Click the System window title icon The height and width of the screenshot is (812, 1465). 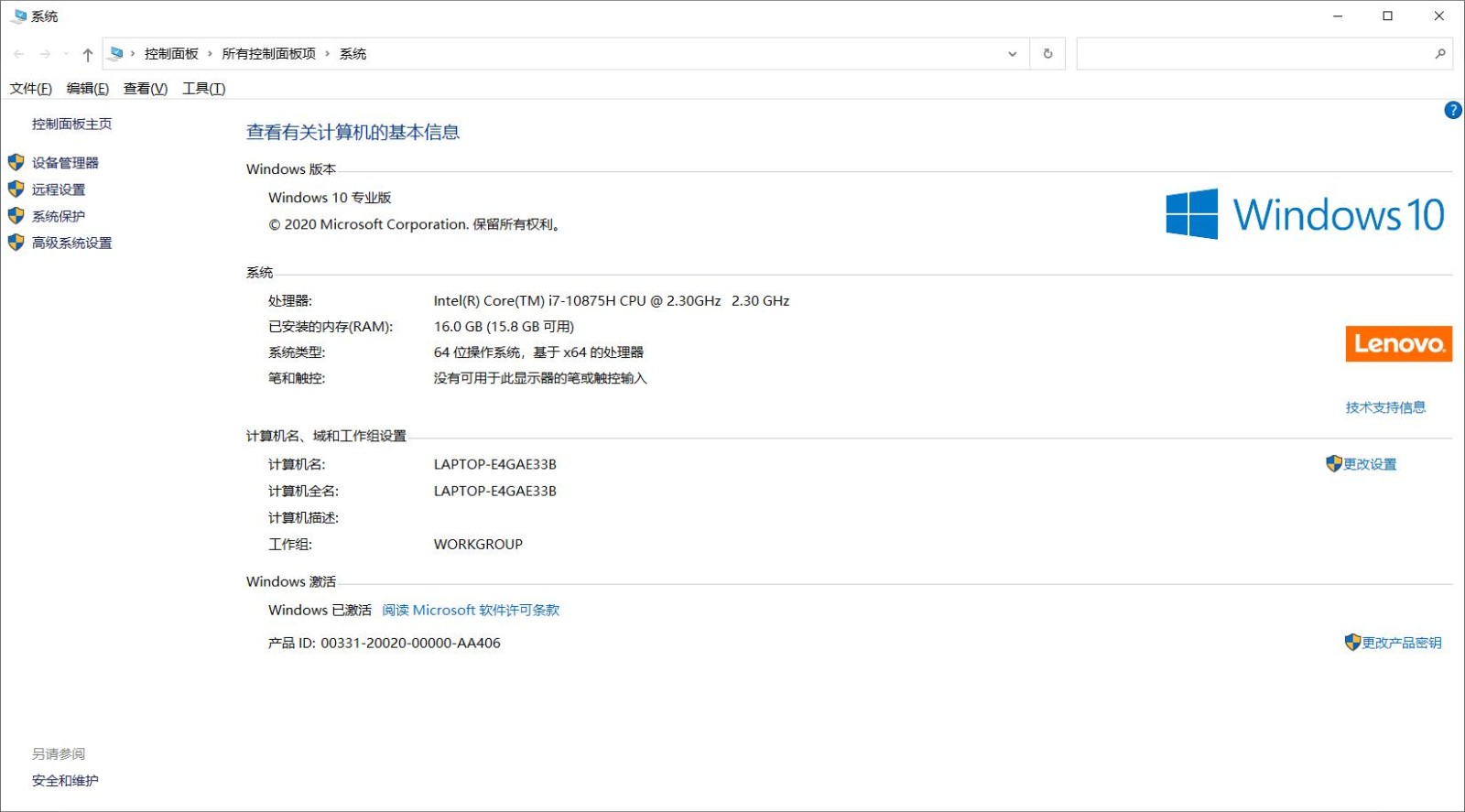[18, 16]
